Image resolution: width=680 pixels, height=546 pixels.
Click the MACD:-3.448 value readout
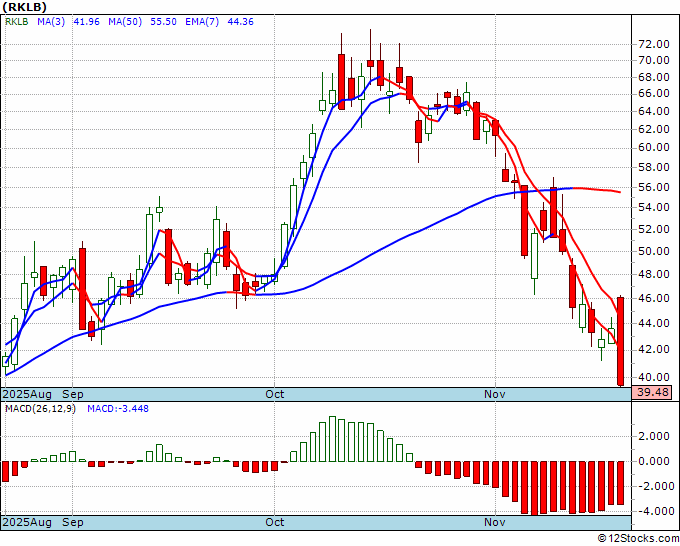click(118, 409)
